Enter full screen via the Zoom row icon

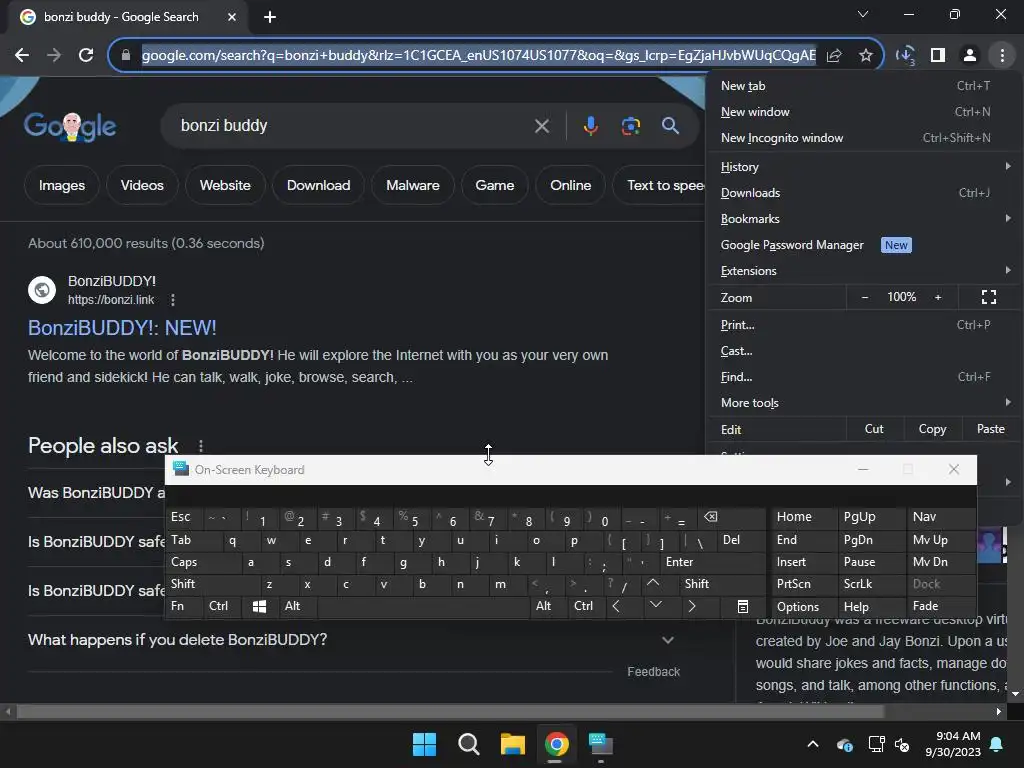[x=989, y=298]
